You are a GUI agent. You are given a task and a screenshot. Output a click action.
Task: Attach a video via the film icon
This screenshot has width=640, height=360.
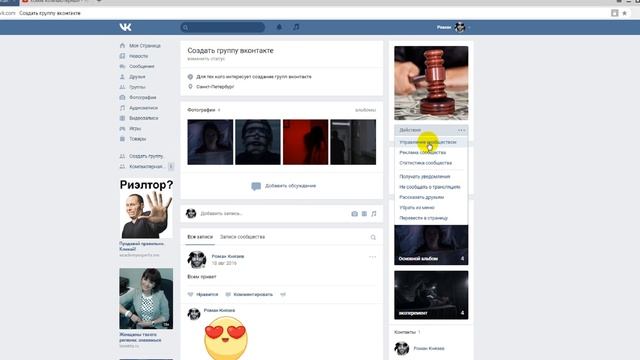(x=364, y=213)
